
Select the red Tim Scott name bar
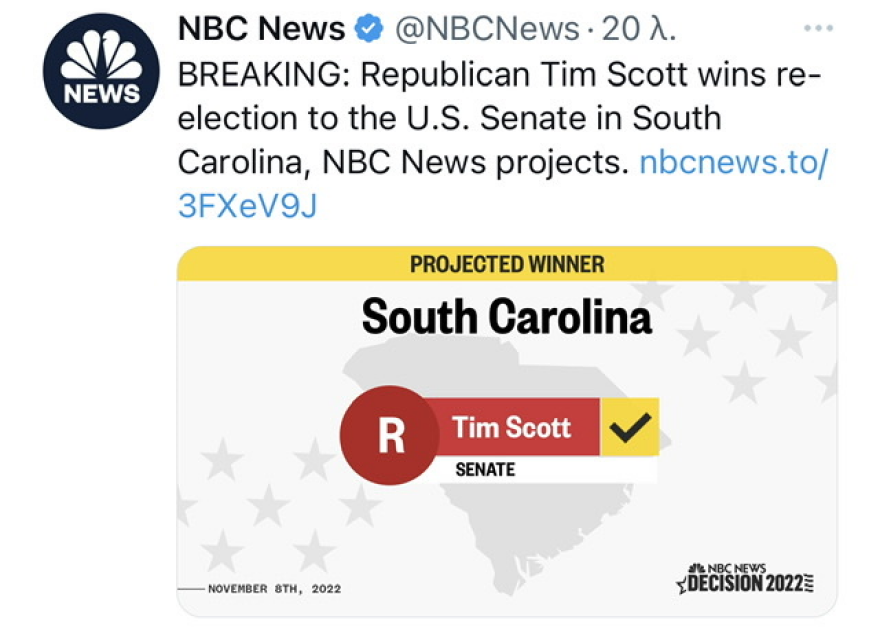click(x=512, y=428)
